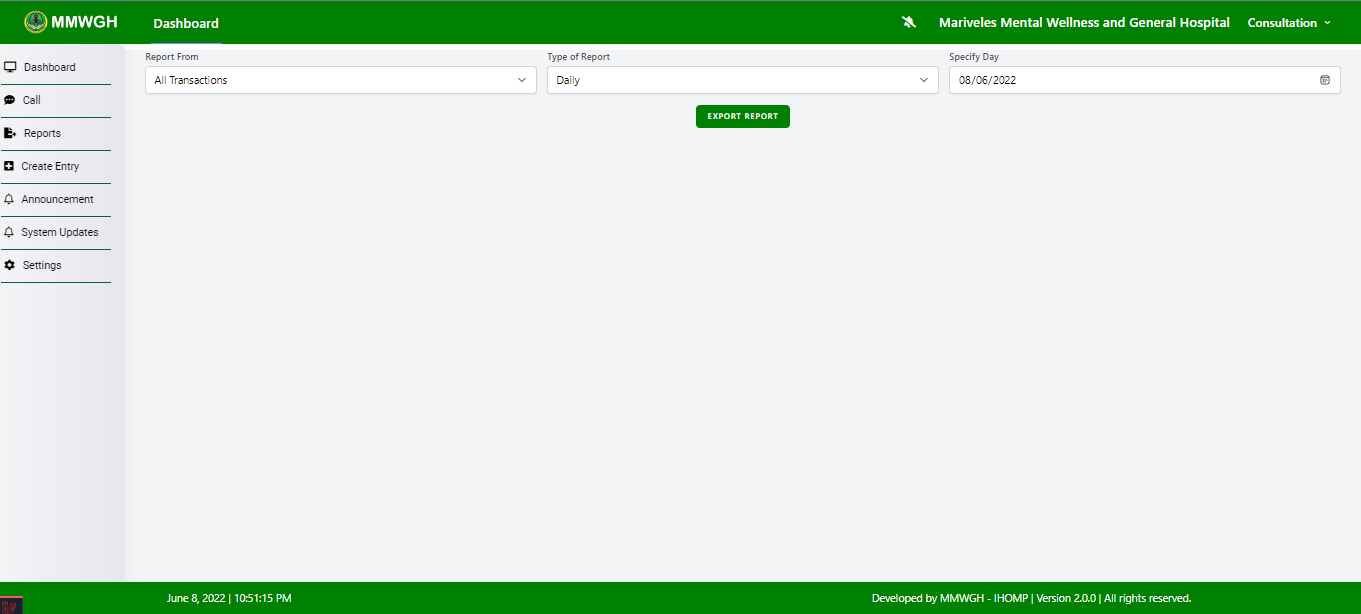The height and width of the screenshot is (614, 1361).
Task: Click the Dashboard monitor icon in sidebar
Action: [10, 67]
